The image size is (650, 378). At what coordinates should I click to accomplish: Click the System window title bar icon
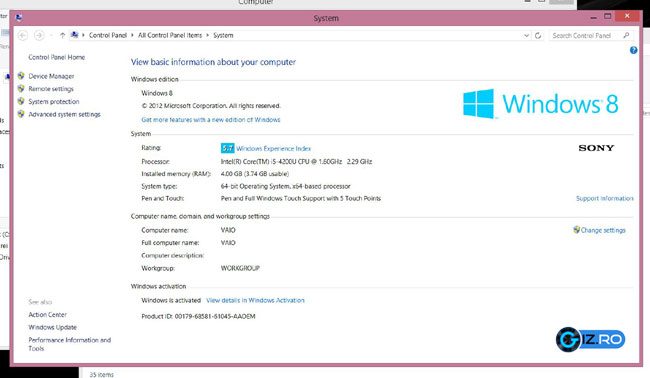[19, 17]
